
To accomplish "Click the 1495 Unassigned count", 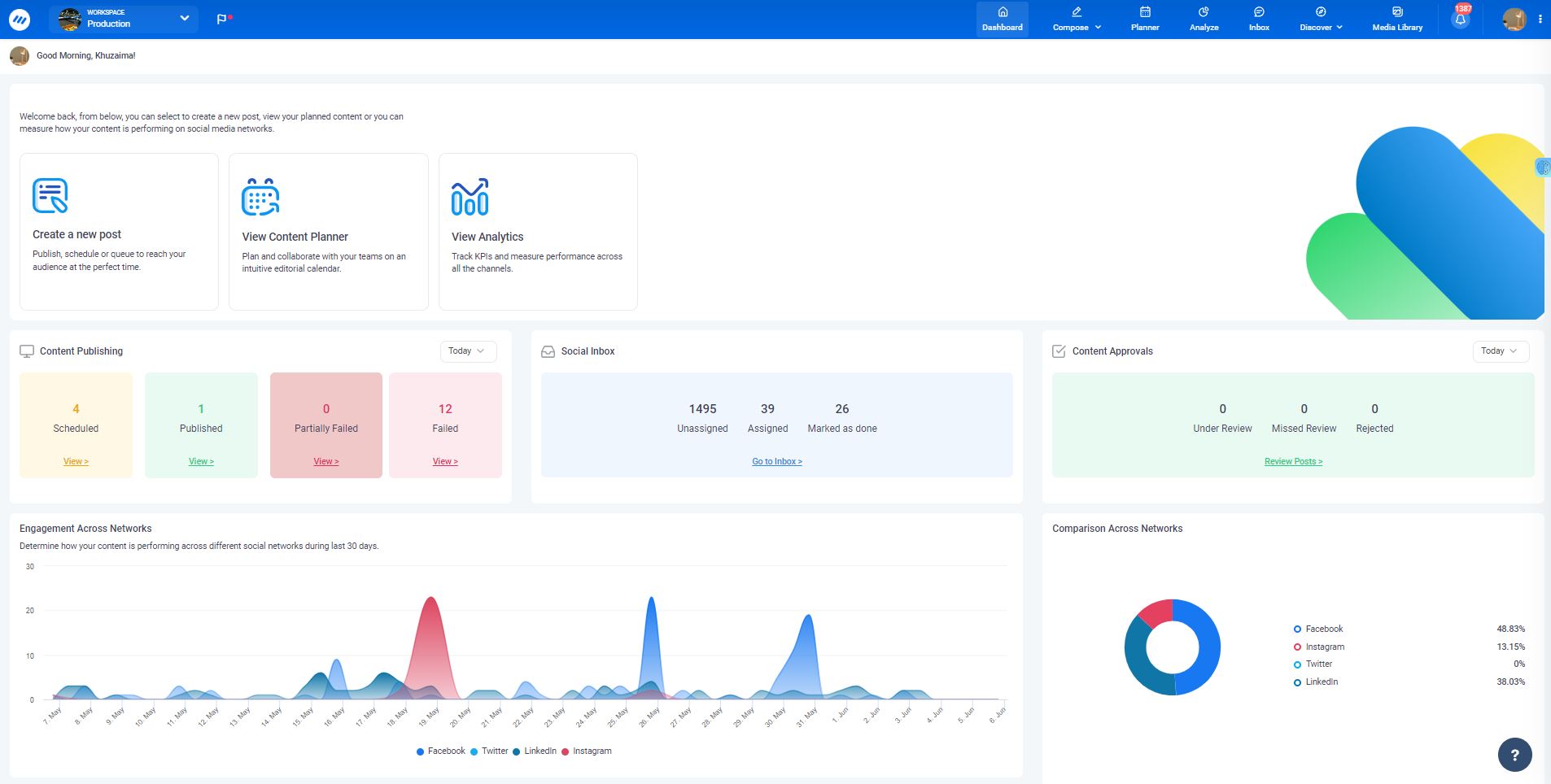I will point(702,409).
